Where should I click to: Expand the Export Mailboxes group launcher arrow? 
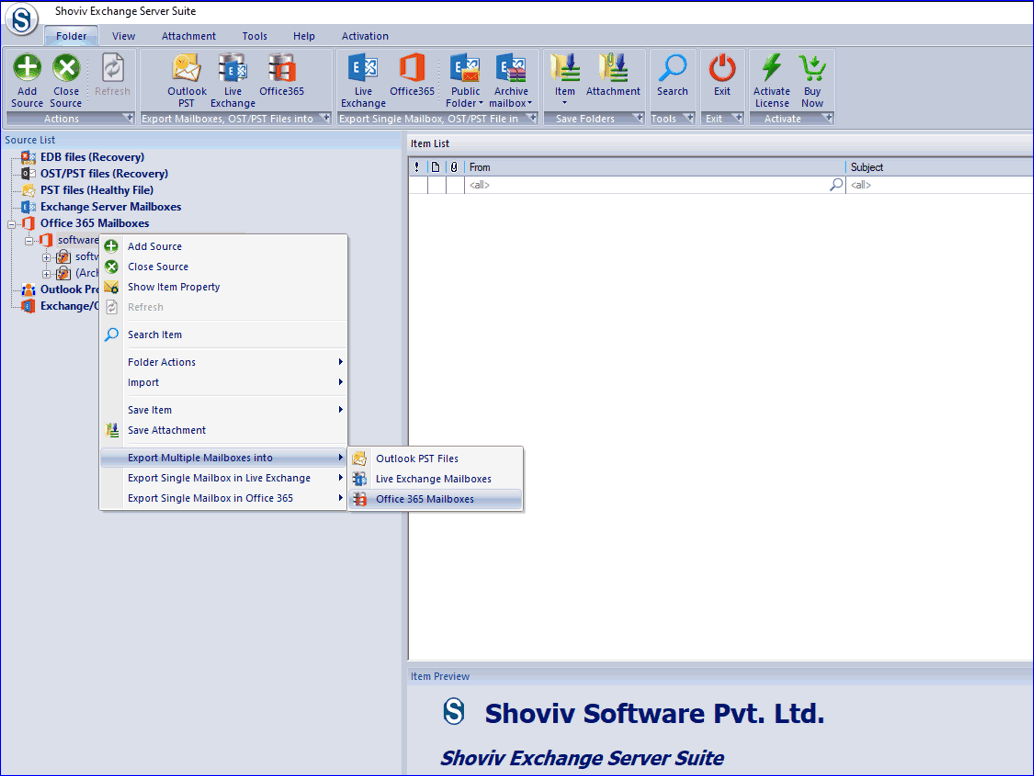pyautogui.click(x=324, y=118)
